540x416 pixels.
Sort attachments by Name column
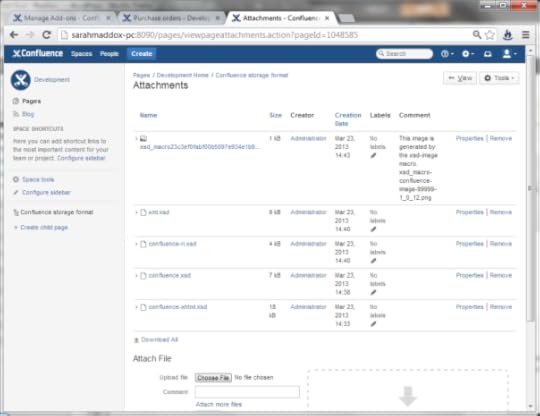[148, 115]
